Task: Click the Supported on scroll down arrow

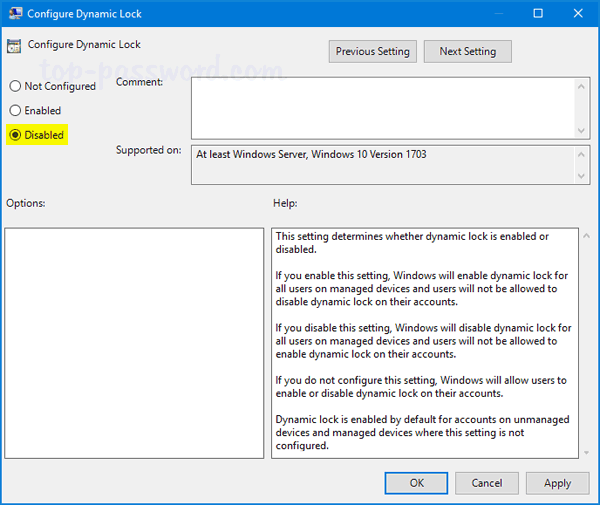Action: pyautogui.click(x=581, y=176)
